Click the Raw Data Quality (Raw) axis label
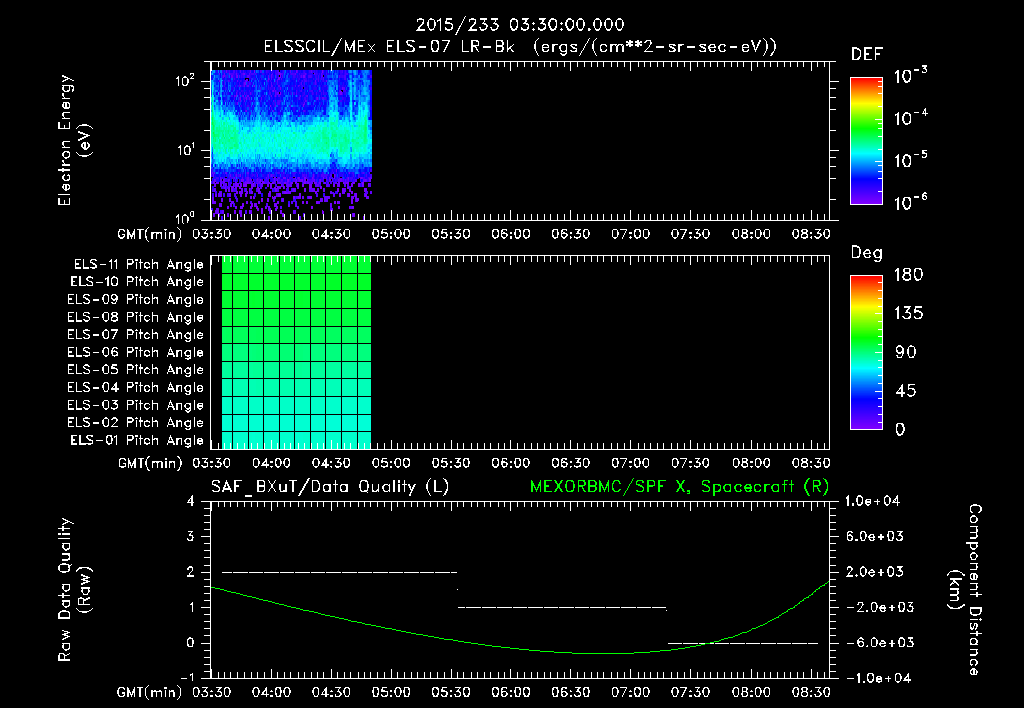The image size is (1024, 708). click(74, 590)
